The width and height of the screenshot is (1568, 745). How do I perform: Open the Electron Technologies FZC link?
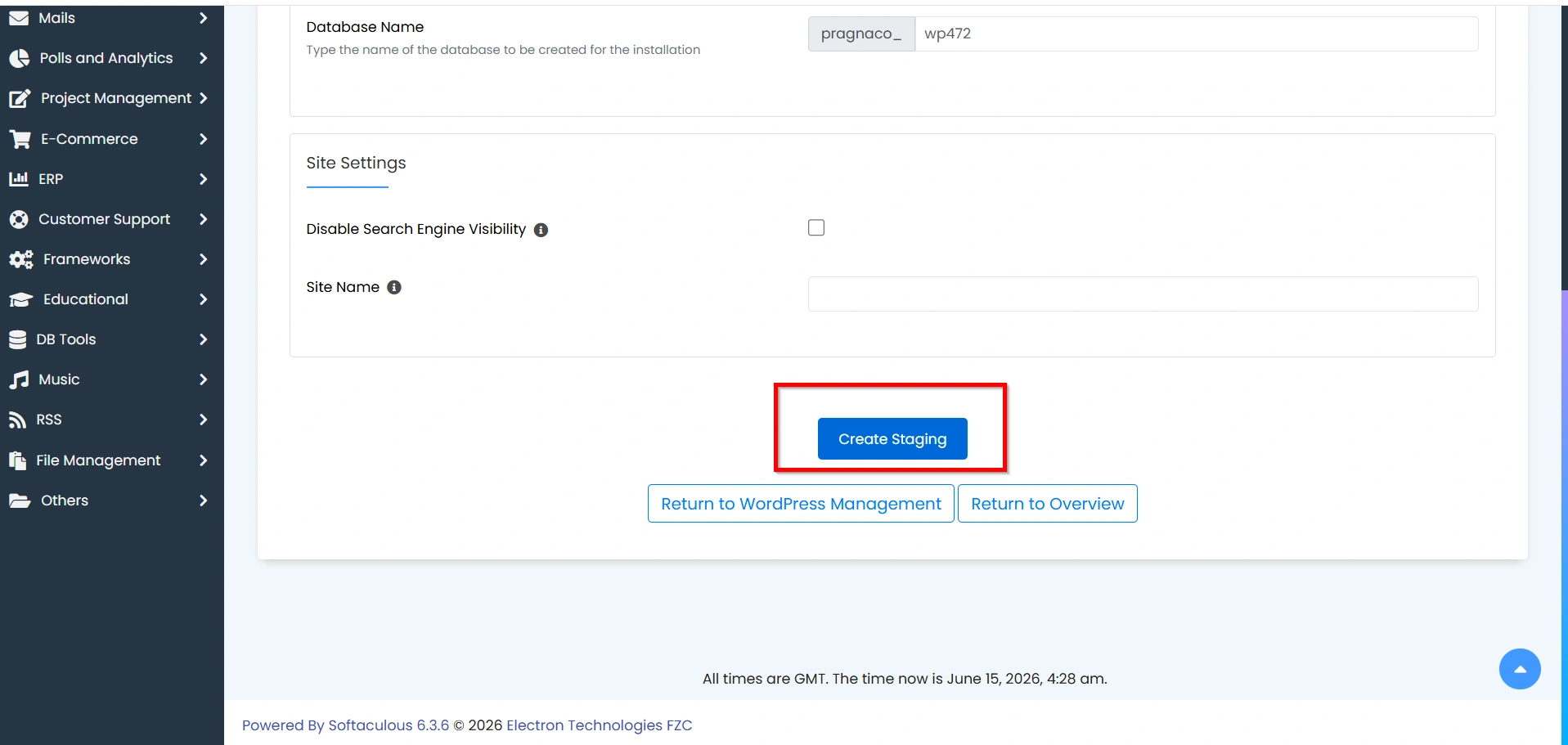tap(600, 725)
